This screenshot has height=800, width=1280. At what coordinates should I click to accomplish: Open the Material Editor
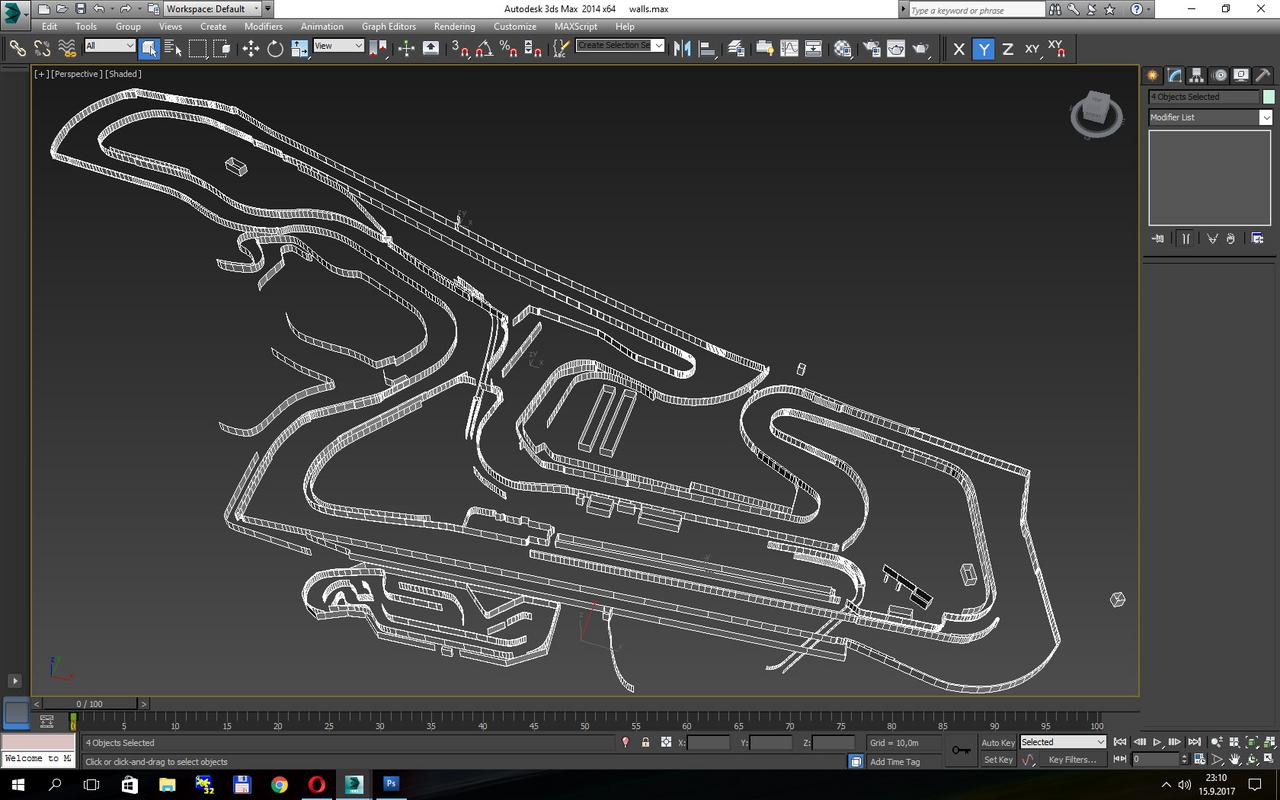(841, 47)
